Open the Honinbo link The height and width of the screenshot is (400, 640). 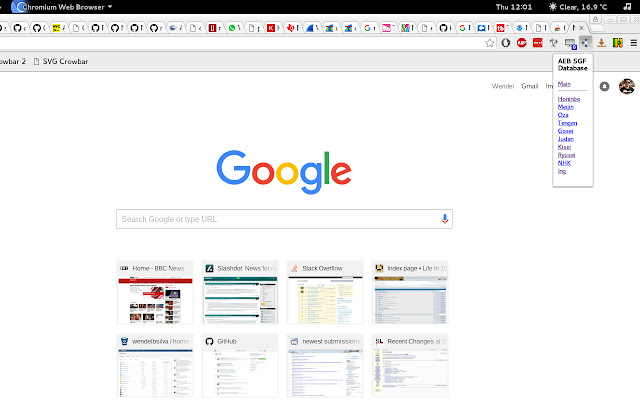coord(569,99)
